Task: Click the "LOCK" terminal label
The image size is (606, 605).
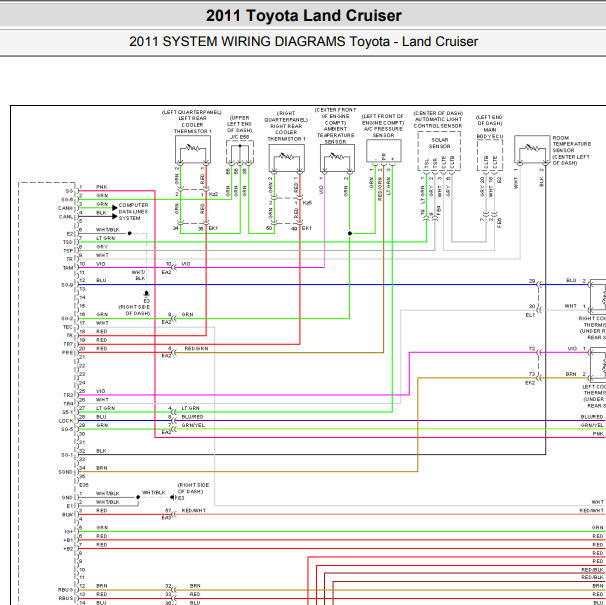Action: click(66, 421)
